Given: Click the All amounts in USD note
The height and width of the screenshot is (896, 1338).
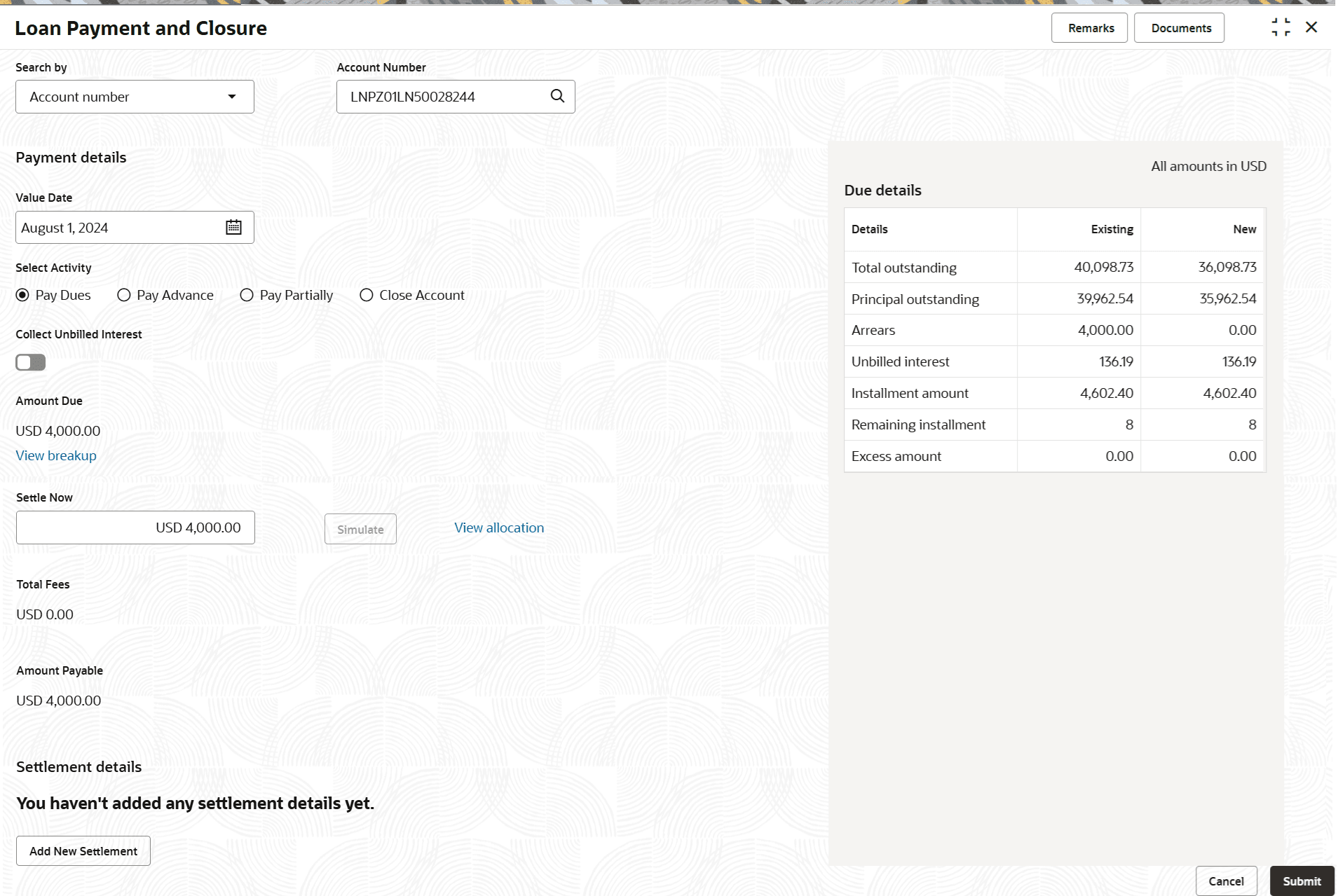Looking at the screenshot, I should pos(1209,166).
